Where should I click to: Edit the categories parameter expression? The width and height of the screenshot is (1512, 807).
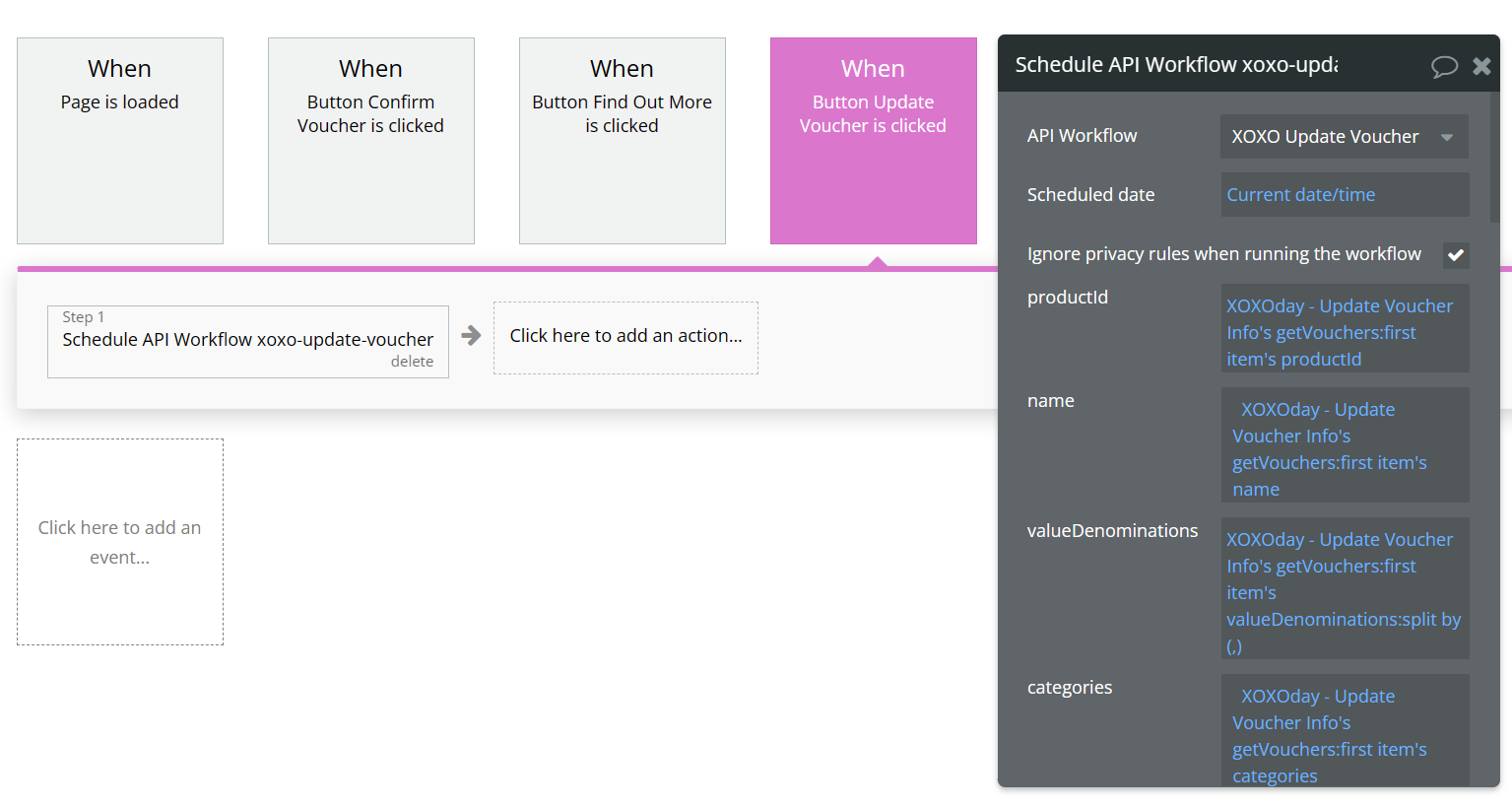1345,731
